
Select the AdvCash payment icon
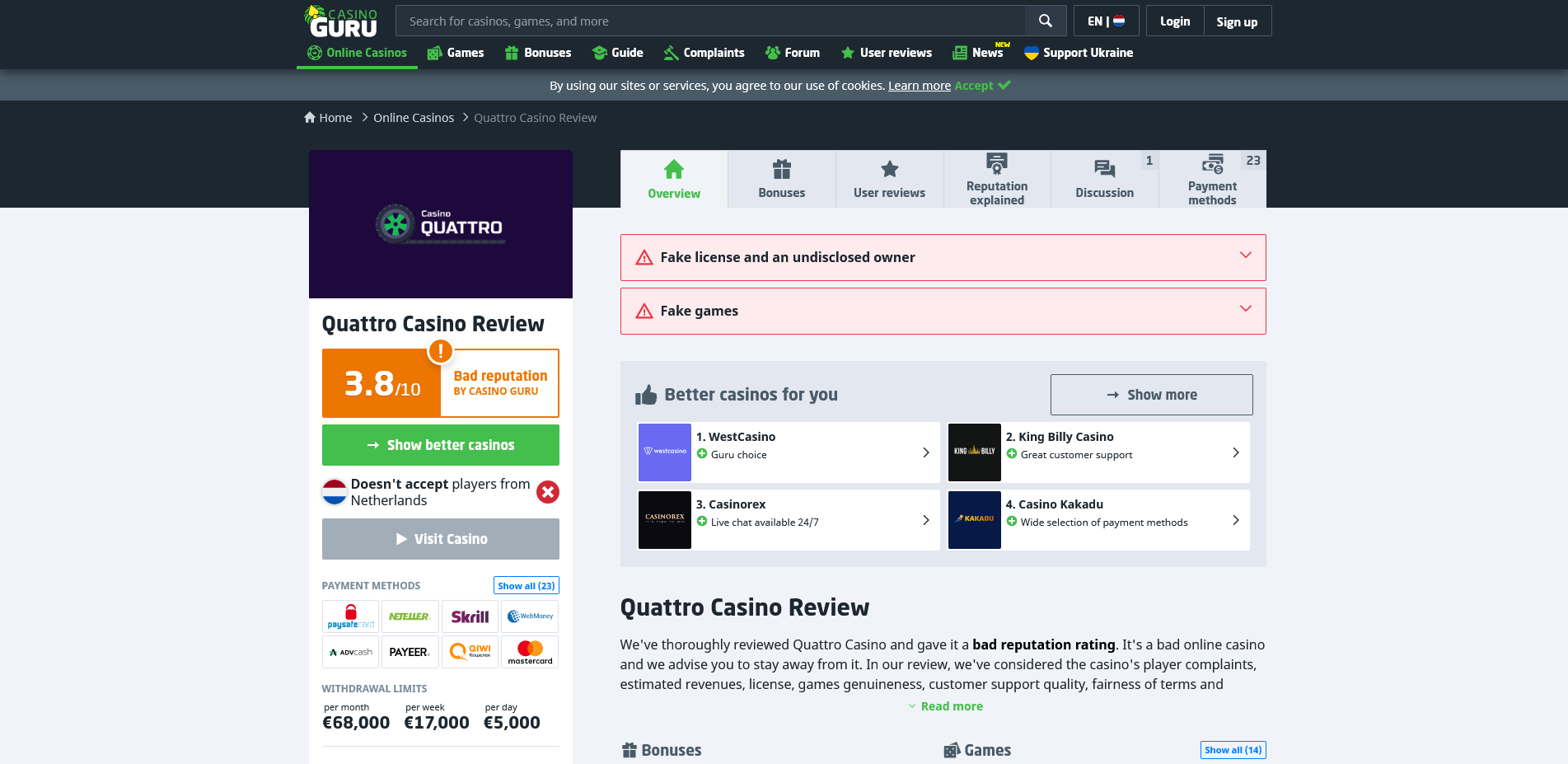point(350,652)
